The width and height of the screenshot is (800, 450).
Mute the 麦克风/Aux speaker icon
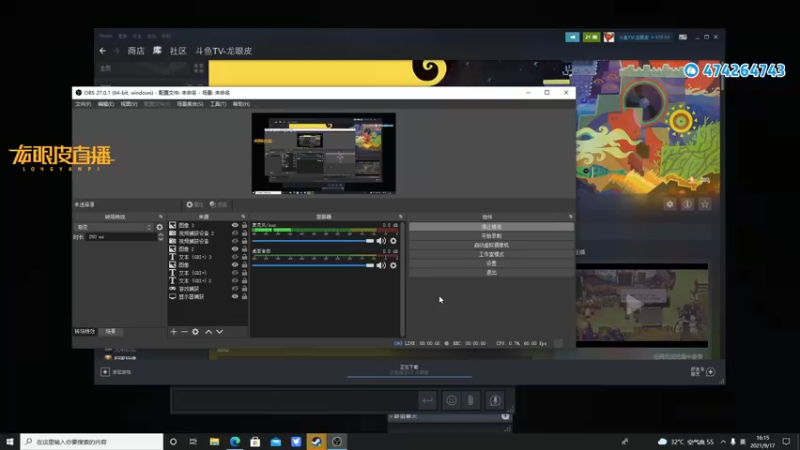click(x=381, y=241)
